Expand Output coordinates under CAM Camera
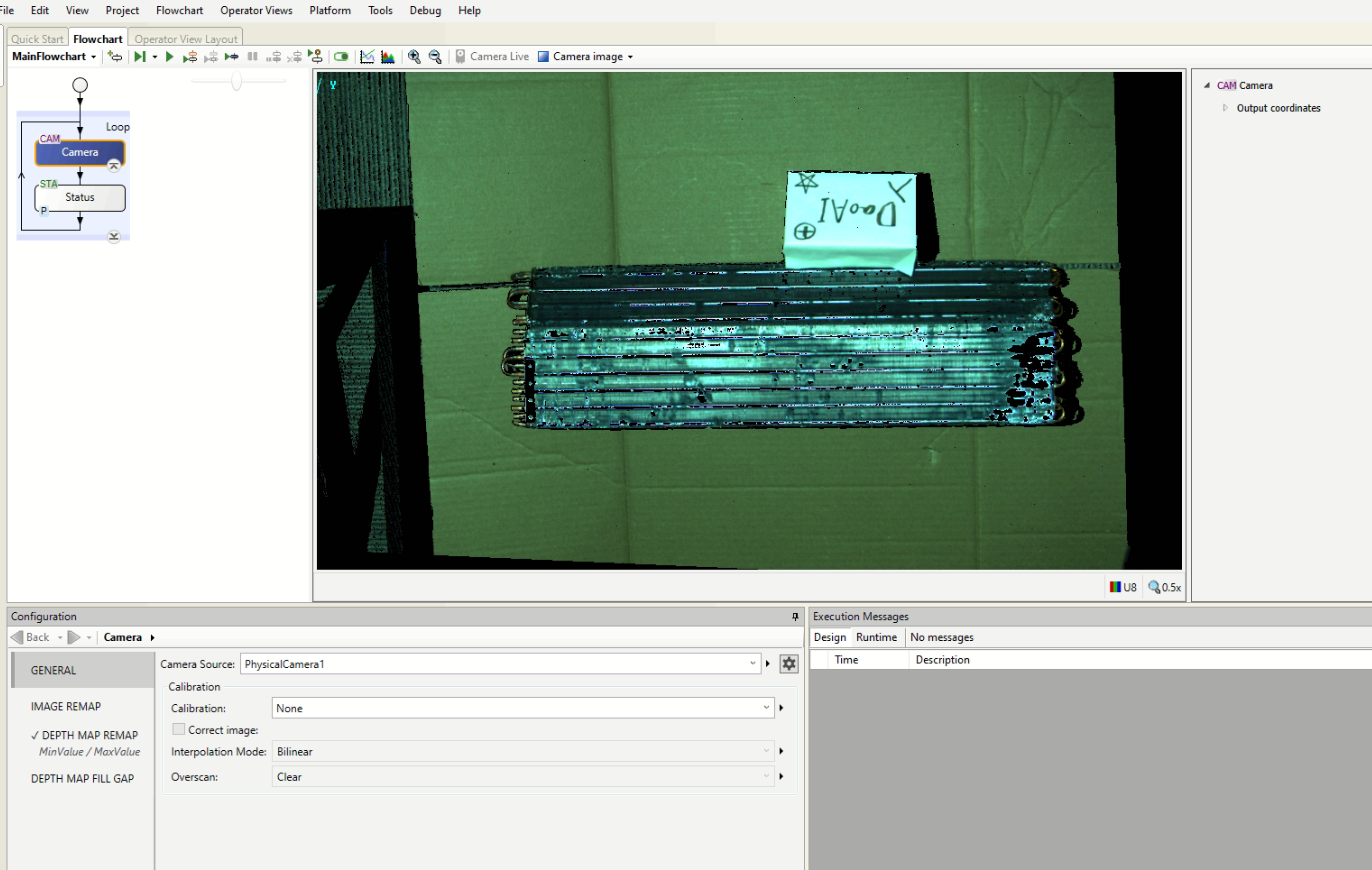 click(1225, 107)
